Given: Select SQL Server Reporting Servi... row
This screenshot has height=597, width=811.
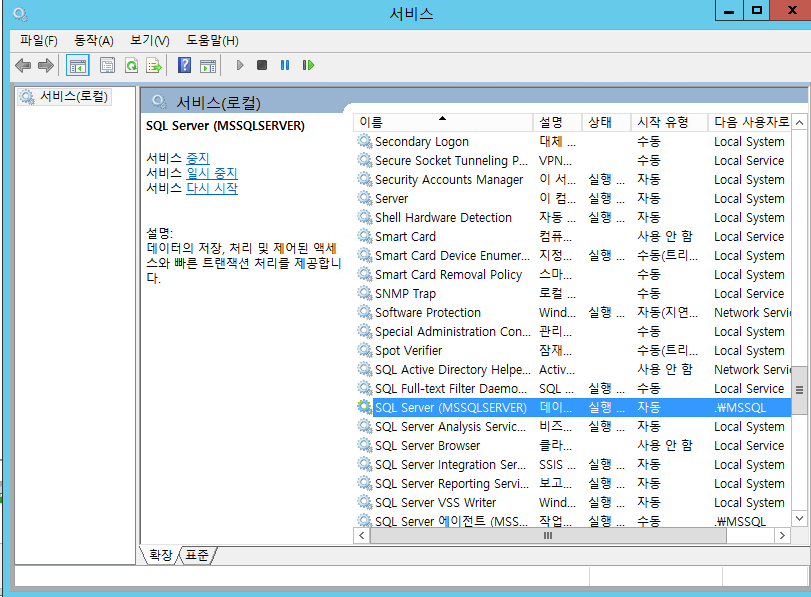Looking at the screenshot, I should point(573,483).
